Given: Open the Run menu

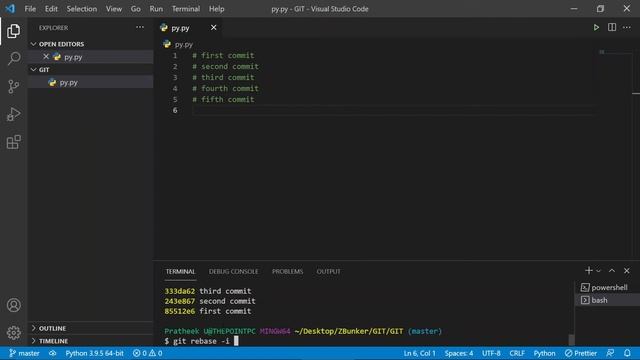Looking at the screenshot, I should (x=156, y=9).
